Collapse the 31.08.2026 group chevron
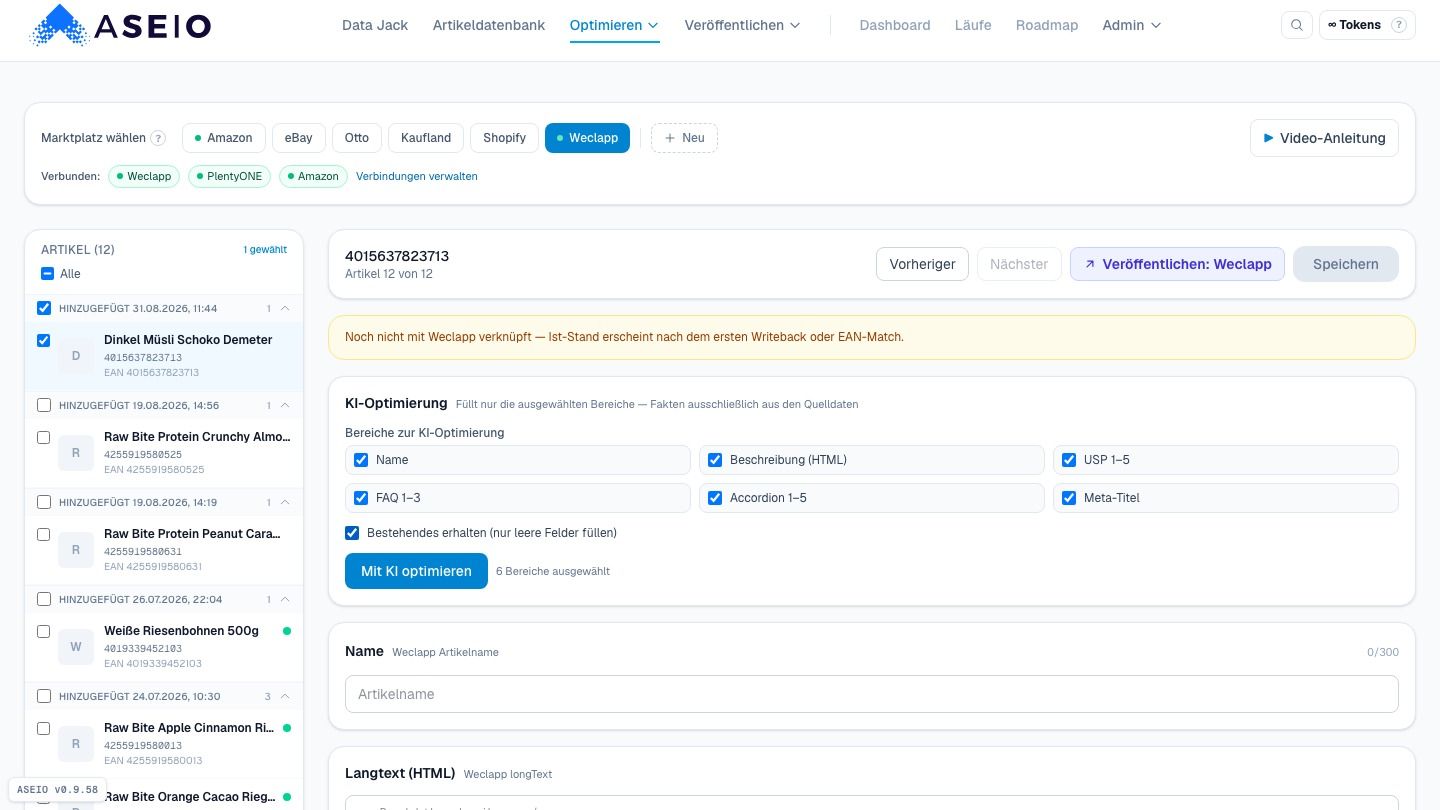1440x810 pixels. (285, 308)
